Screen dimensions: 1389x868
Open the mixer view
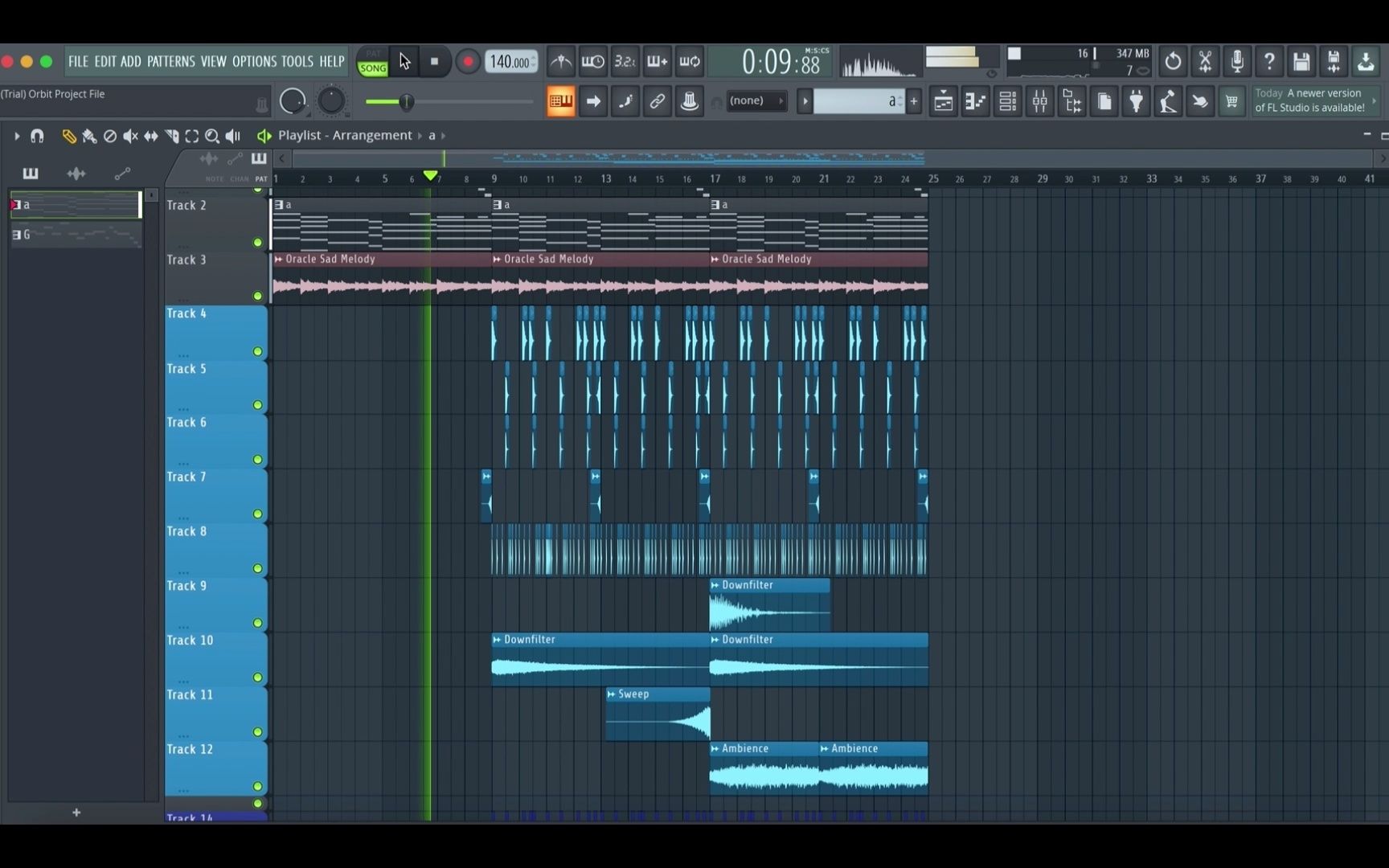[x=1039, y=101]
